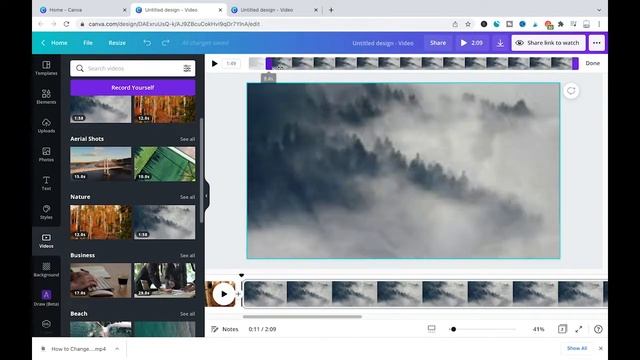This screenshot has height=360, width=640.
Task: Open the Notes panel
Action: (x=225, y=329)
